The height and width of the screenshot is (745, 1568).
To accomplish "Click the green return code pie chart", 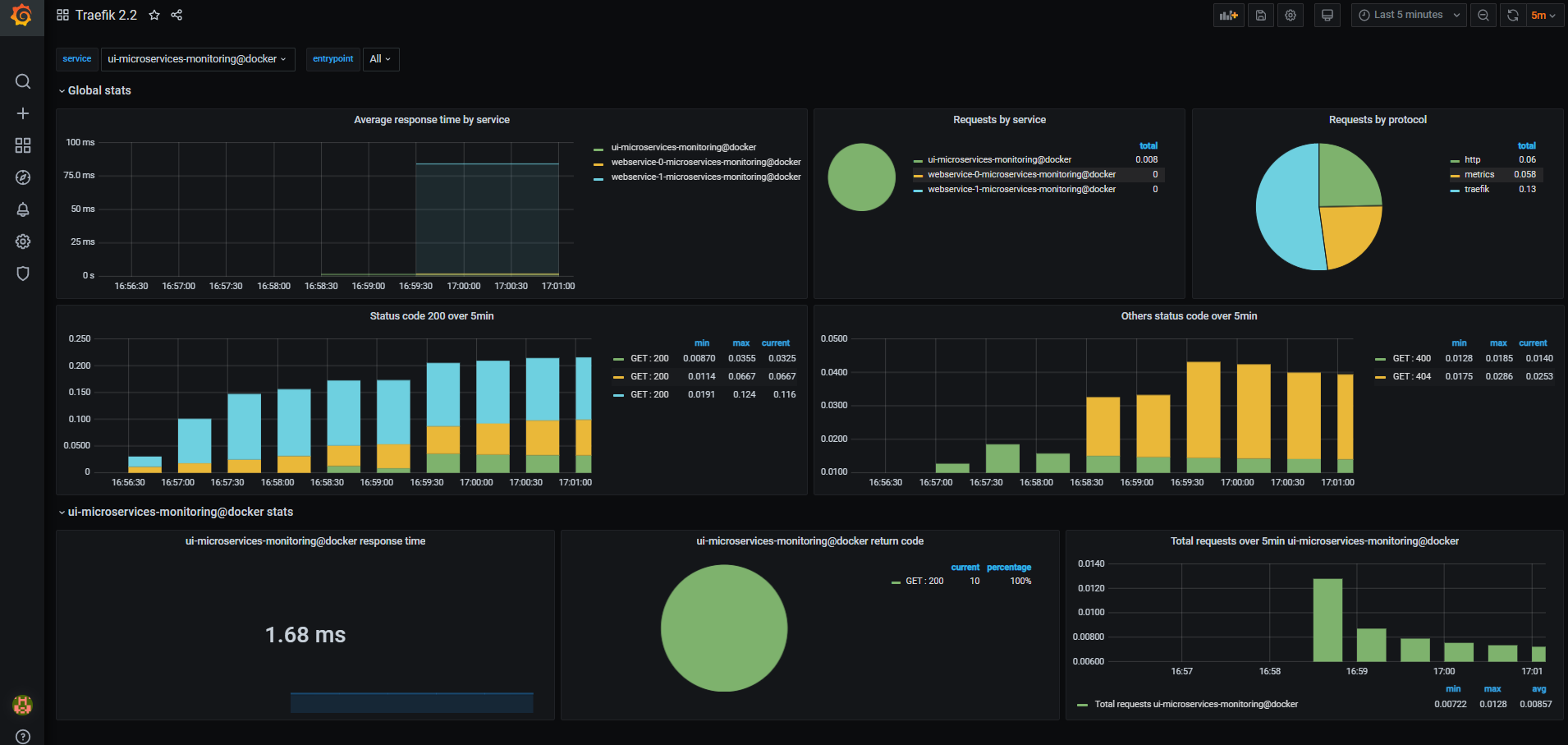I will pyautogui.click(x=724, y=628).
